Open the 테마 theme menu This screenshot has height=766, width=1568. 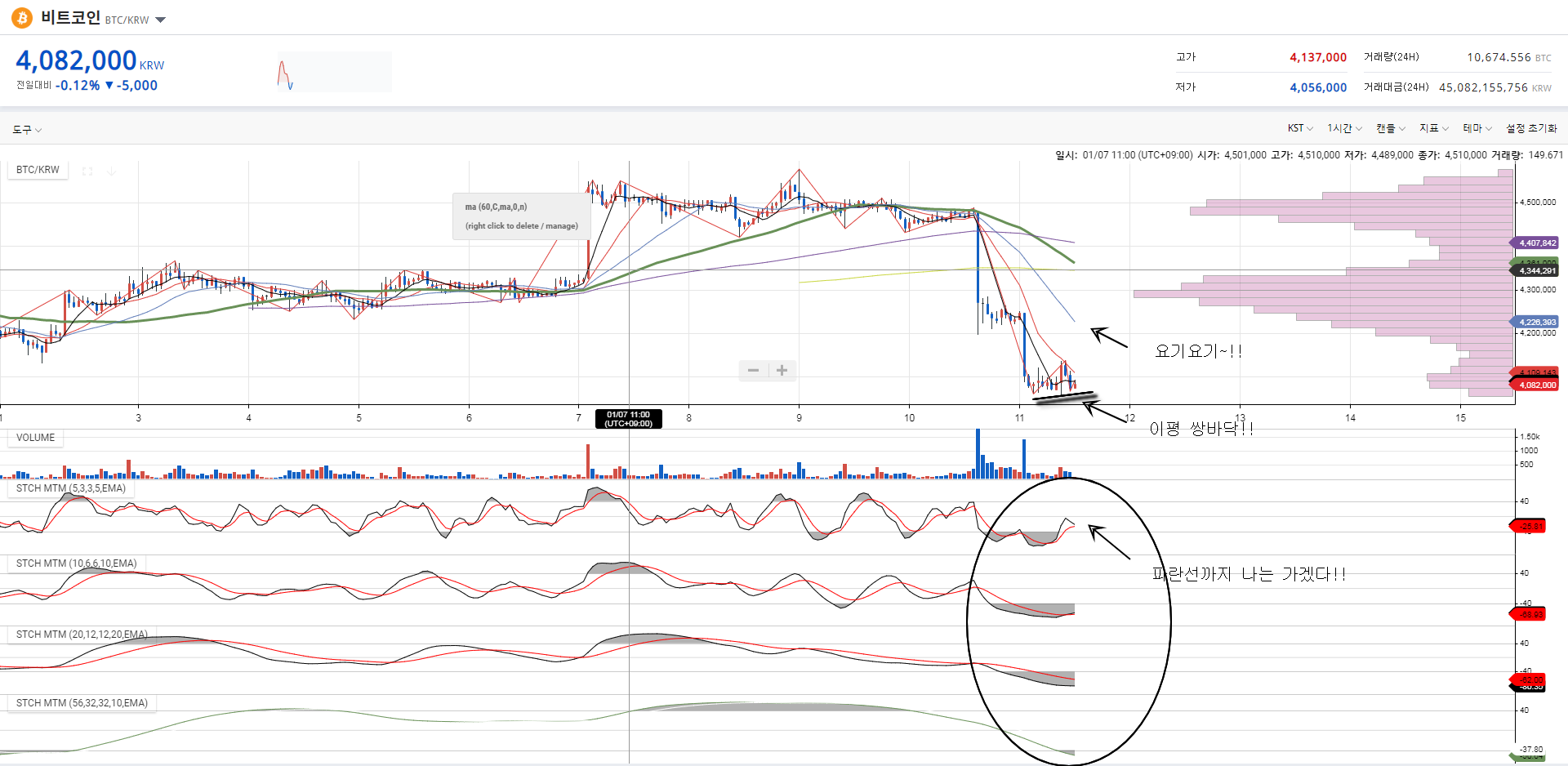tap(1477, 128)
